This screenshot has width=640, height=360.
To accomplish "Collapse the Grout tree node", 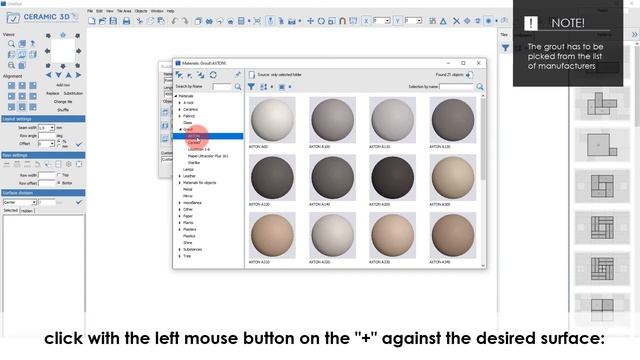I will [x=180, y=129].
